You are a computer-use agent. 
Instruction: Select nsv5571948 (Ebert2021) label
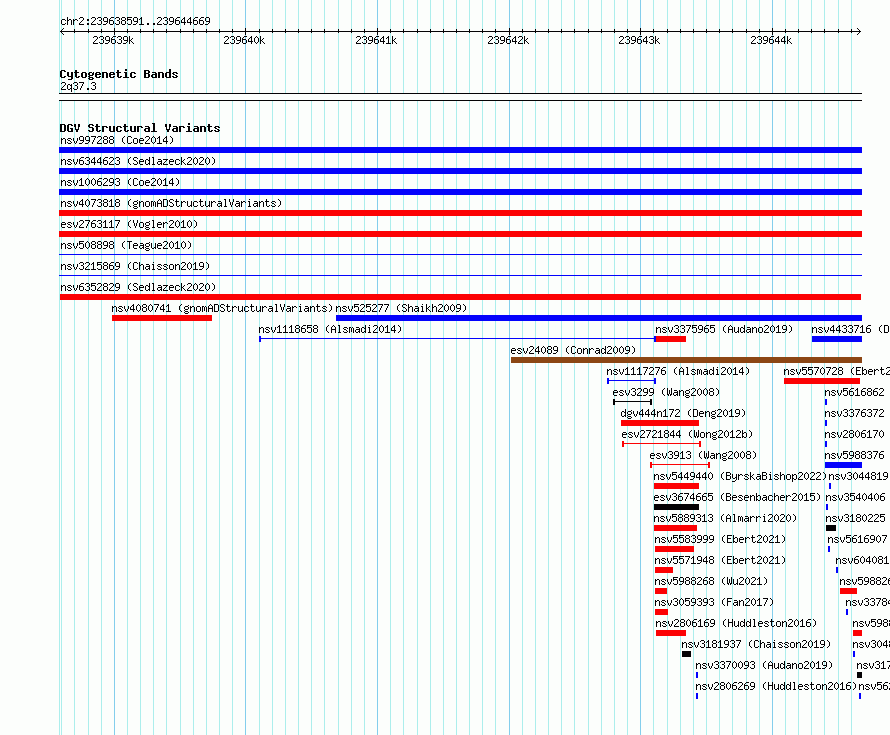point(720,560)
